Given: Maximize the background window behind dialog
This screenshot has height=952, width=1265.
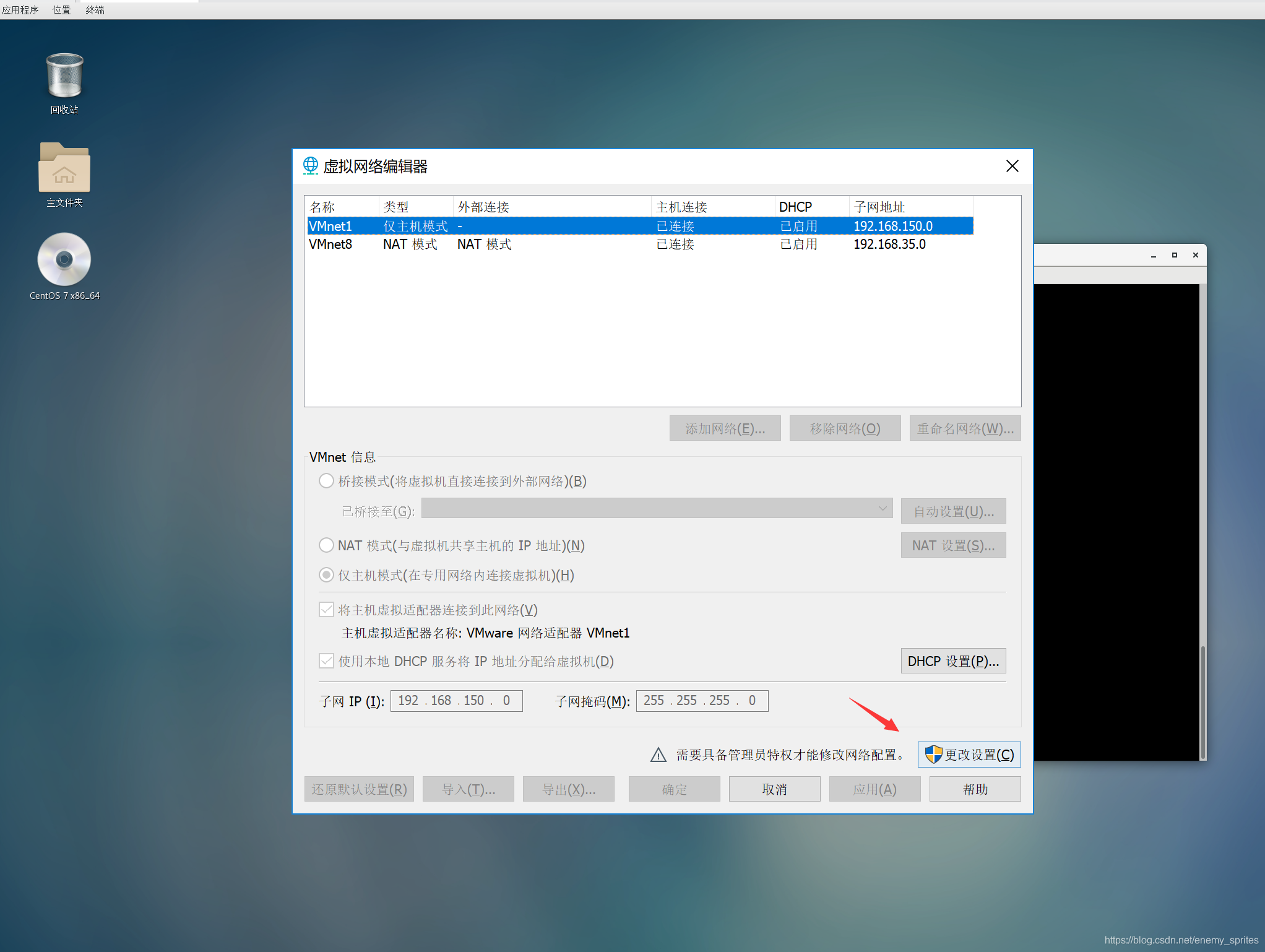Looking at the screenshot, I should point(1174,255).
